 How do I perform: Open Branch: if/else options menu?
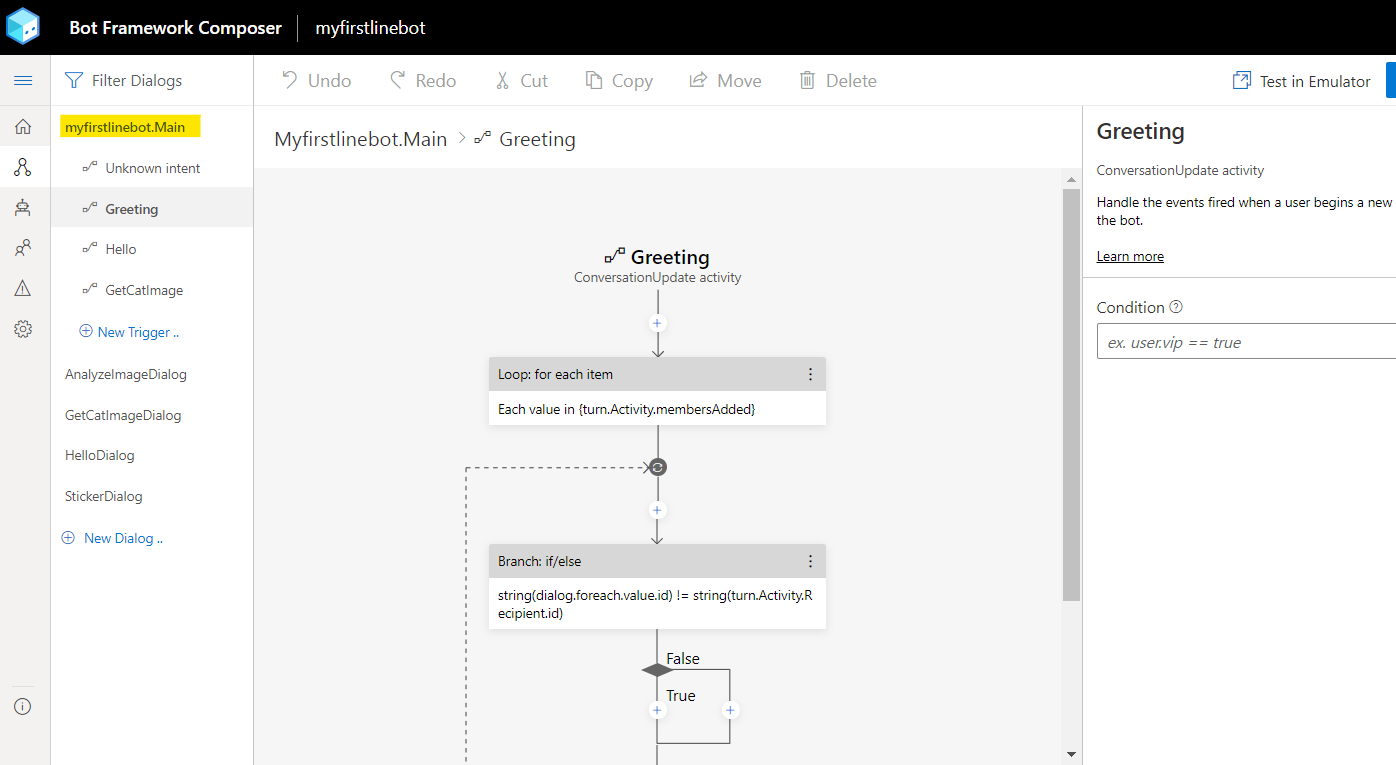811,561
